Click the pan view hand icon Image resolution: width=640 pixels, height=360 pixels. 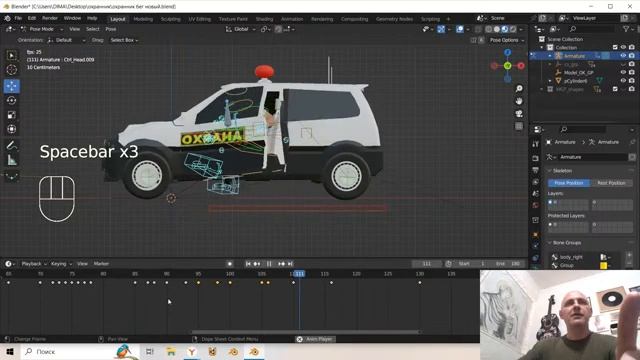click(x=519, y=101)
